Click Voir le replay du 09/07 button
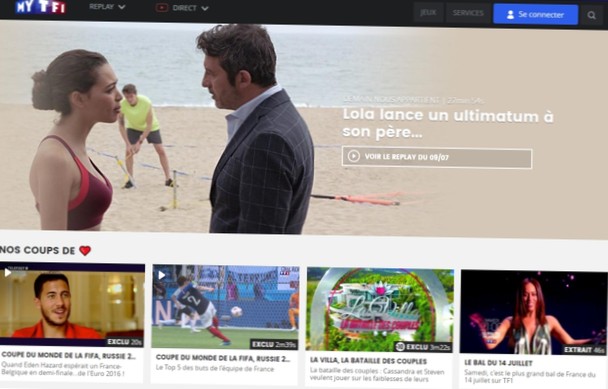608x389 pixels. (437, 157)
